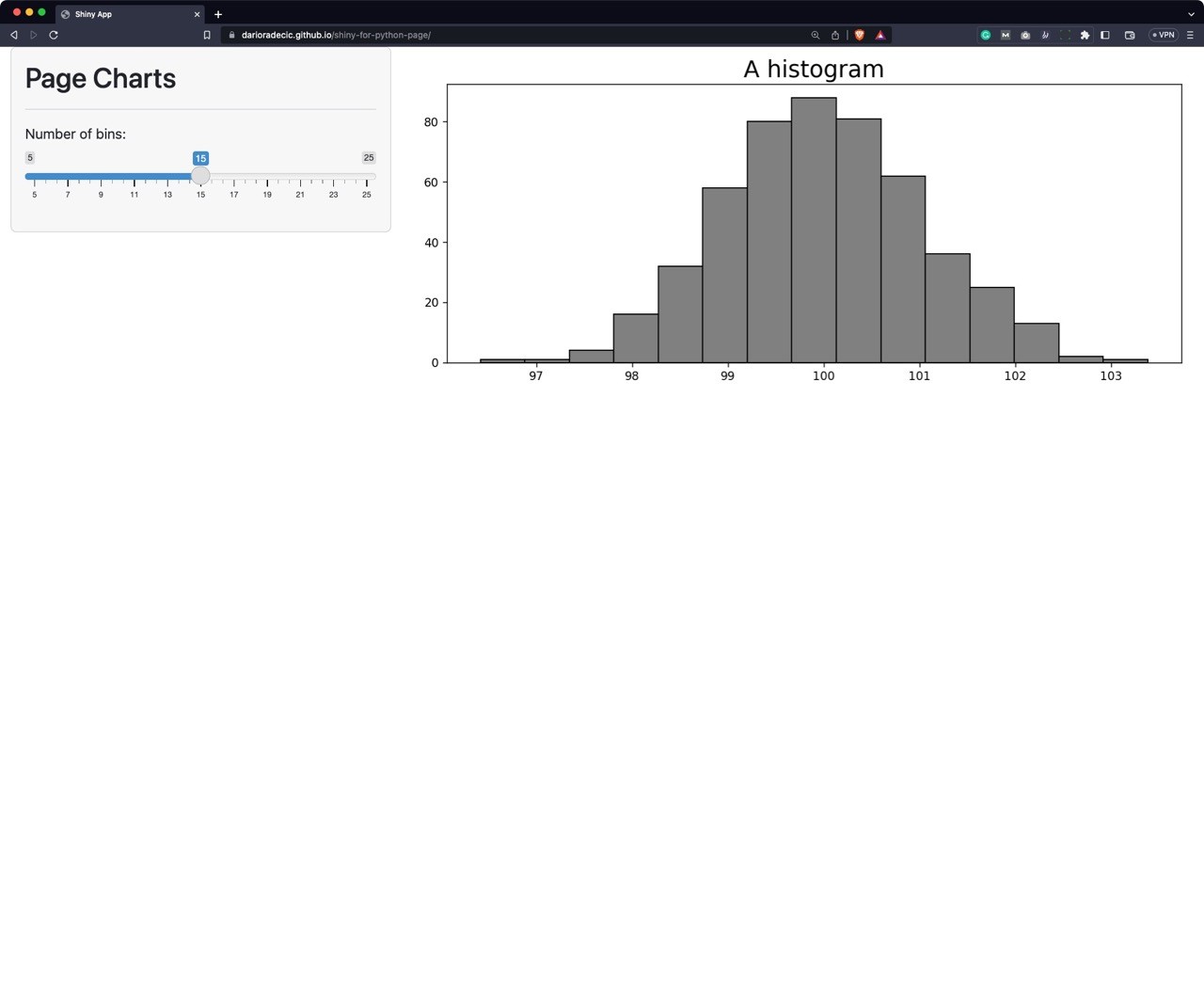The image size is (1204, 1002).
Task: Expand the tab search chevron
Action: (1191, 14)
